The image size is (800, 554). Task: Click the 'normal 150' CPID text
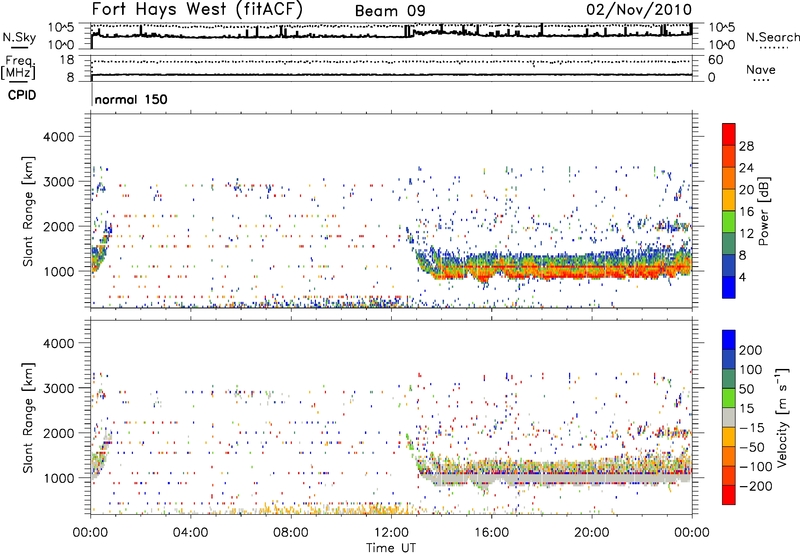point(131,99)
